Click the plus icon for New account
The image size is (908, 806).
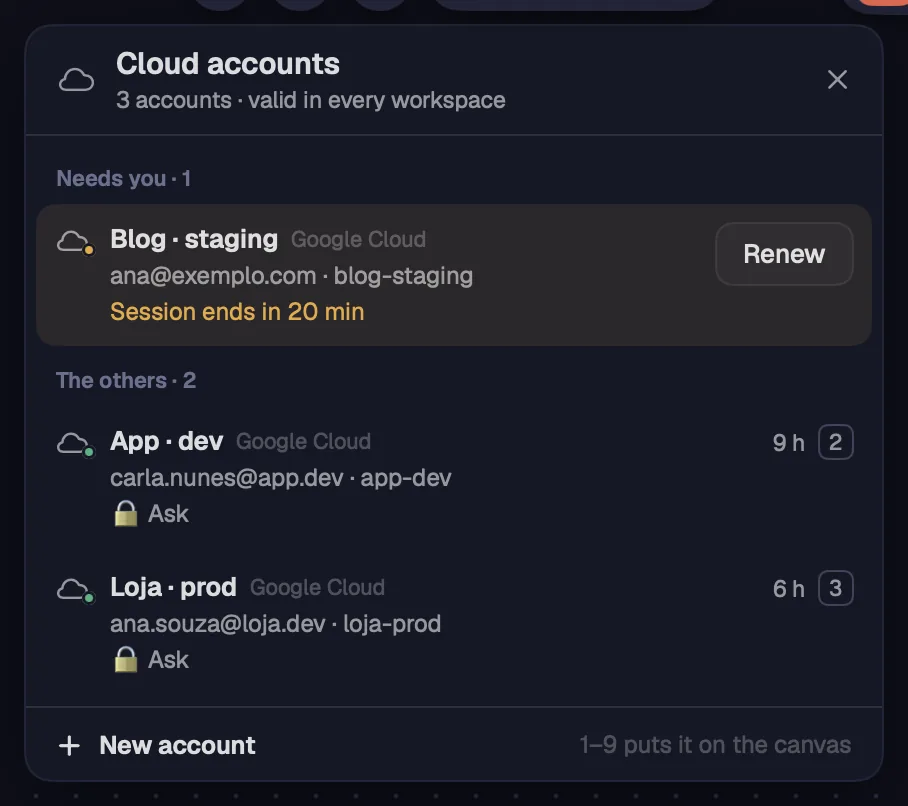[69, 745]
